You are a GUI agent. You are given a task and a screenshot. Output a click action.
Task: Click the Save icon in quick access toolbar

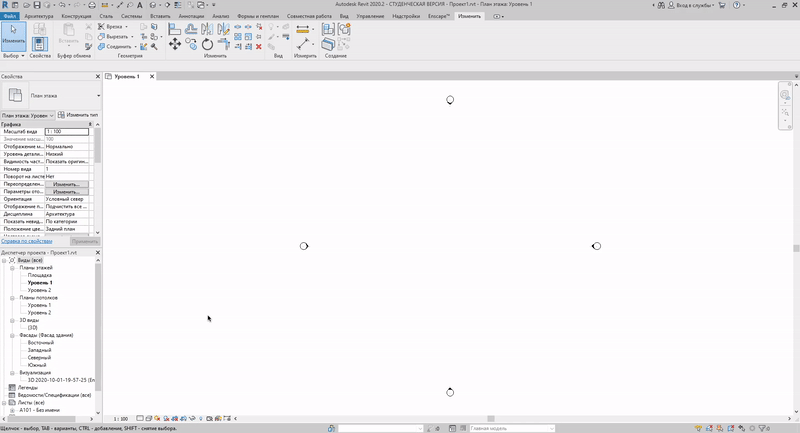[35, 5]
